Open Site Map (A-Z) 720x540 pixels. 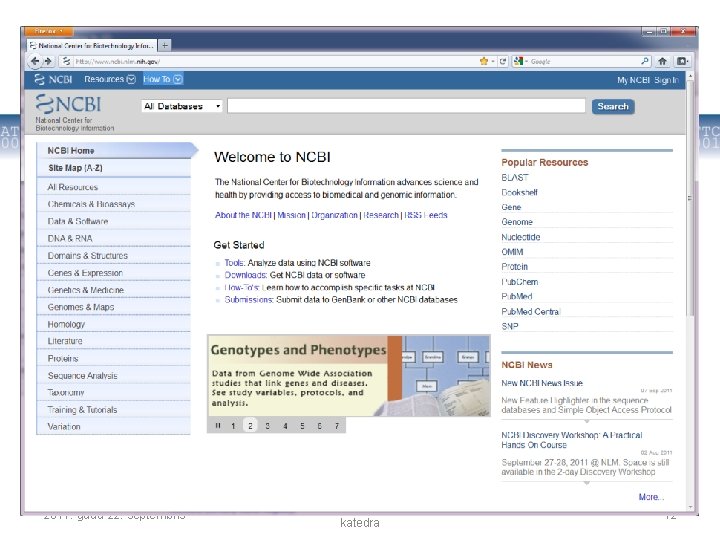point(113,168)
